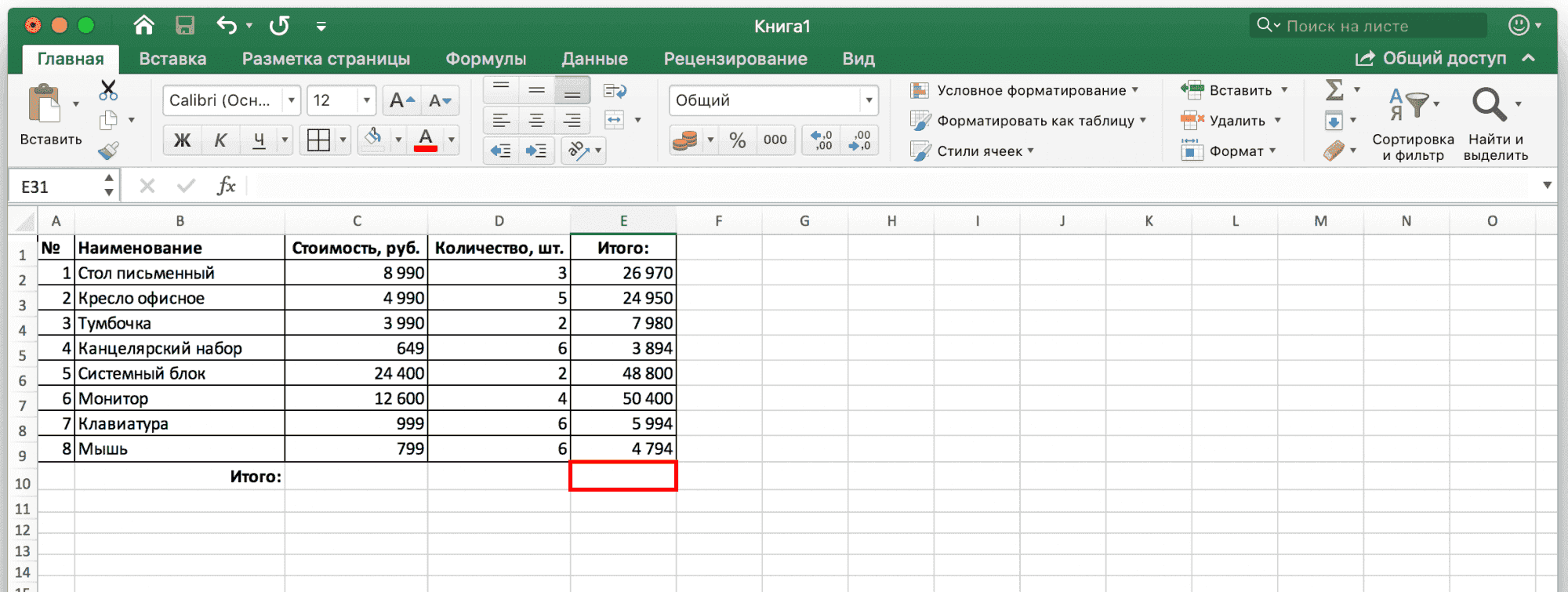Apply thousands separator 000 style
Screen dimensions: 1568x592
775,140
